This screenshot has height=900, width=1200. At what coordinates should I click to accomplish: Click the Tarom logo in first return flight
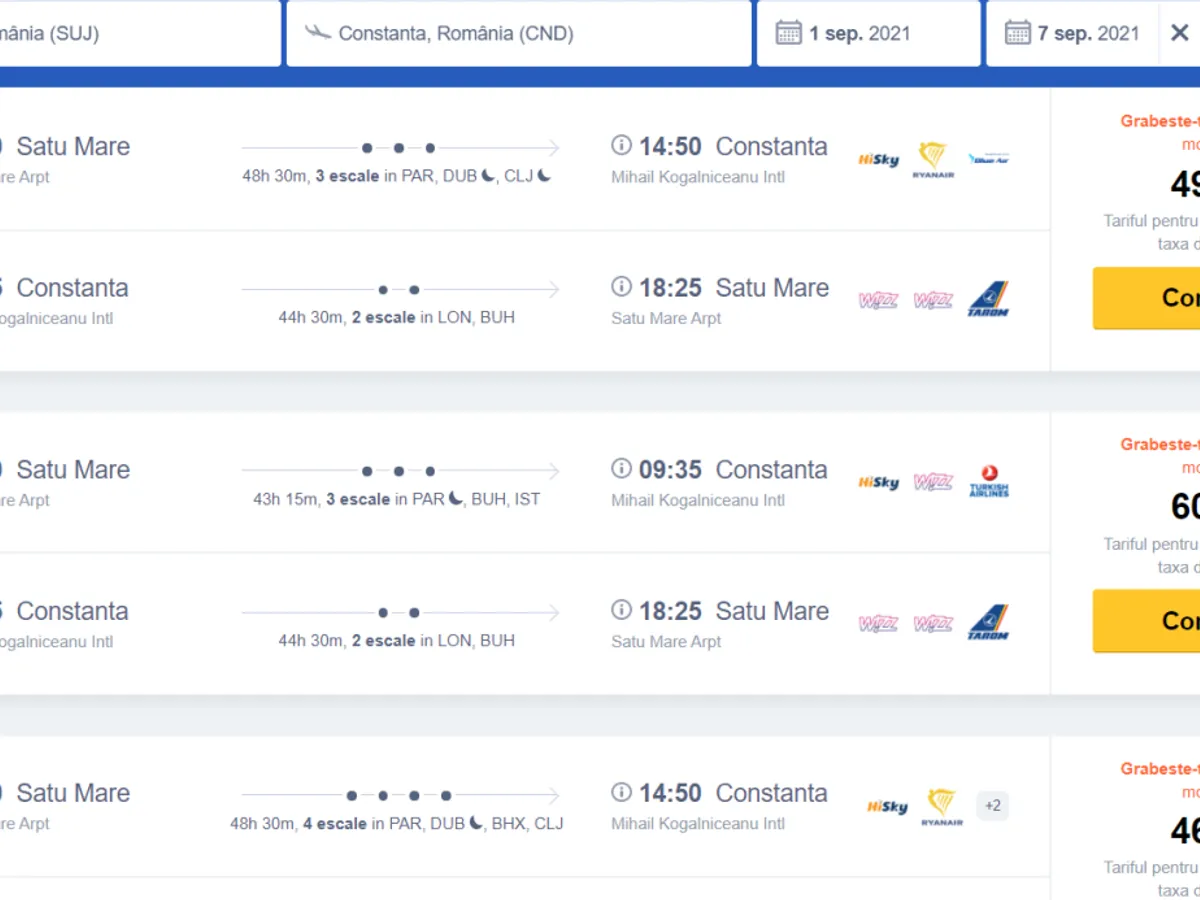click(x=988, y=299)
